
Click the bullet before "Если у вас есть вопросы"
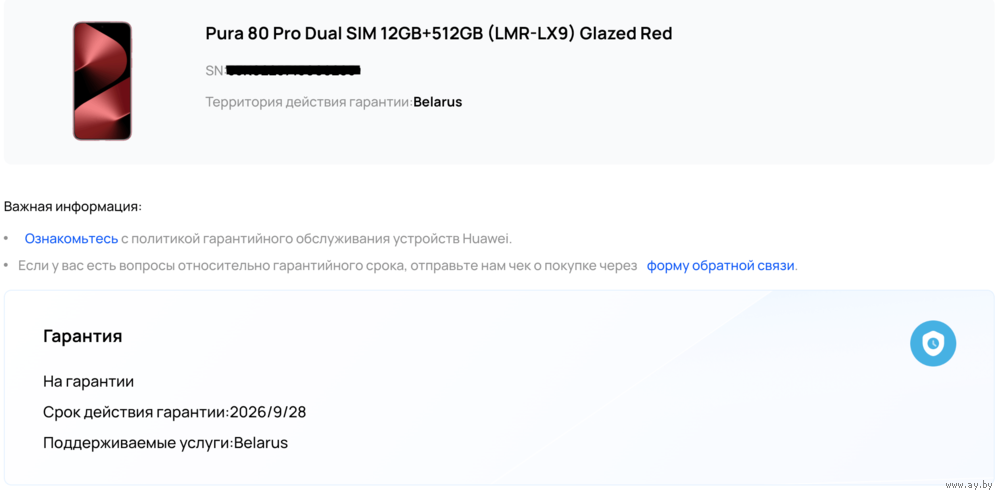coord(6,266)
